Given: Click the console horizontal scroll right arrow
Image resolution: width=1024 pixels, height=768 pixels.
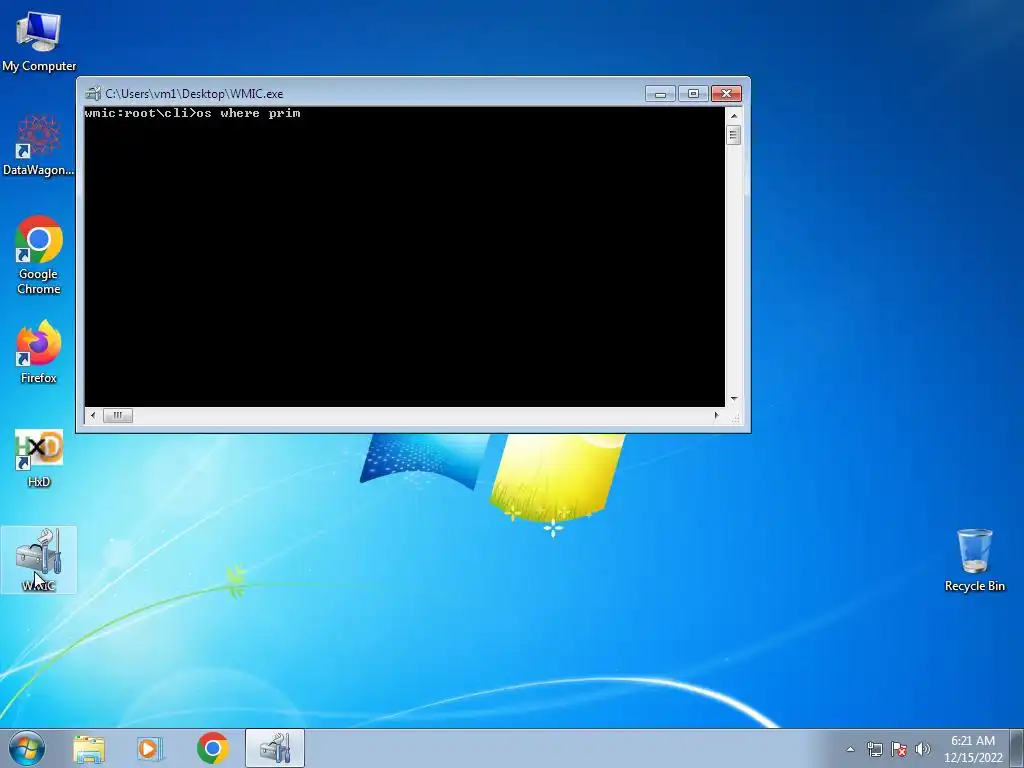Looking at the screenshot, I should tap(716, 415).
